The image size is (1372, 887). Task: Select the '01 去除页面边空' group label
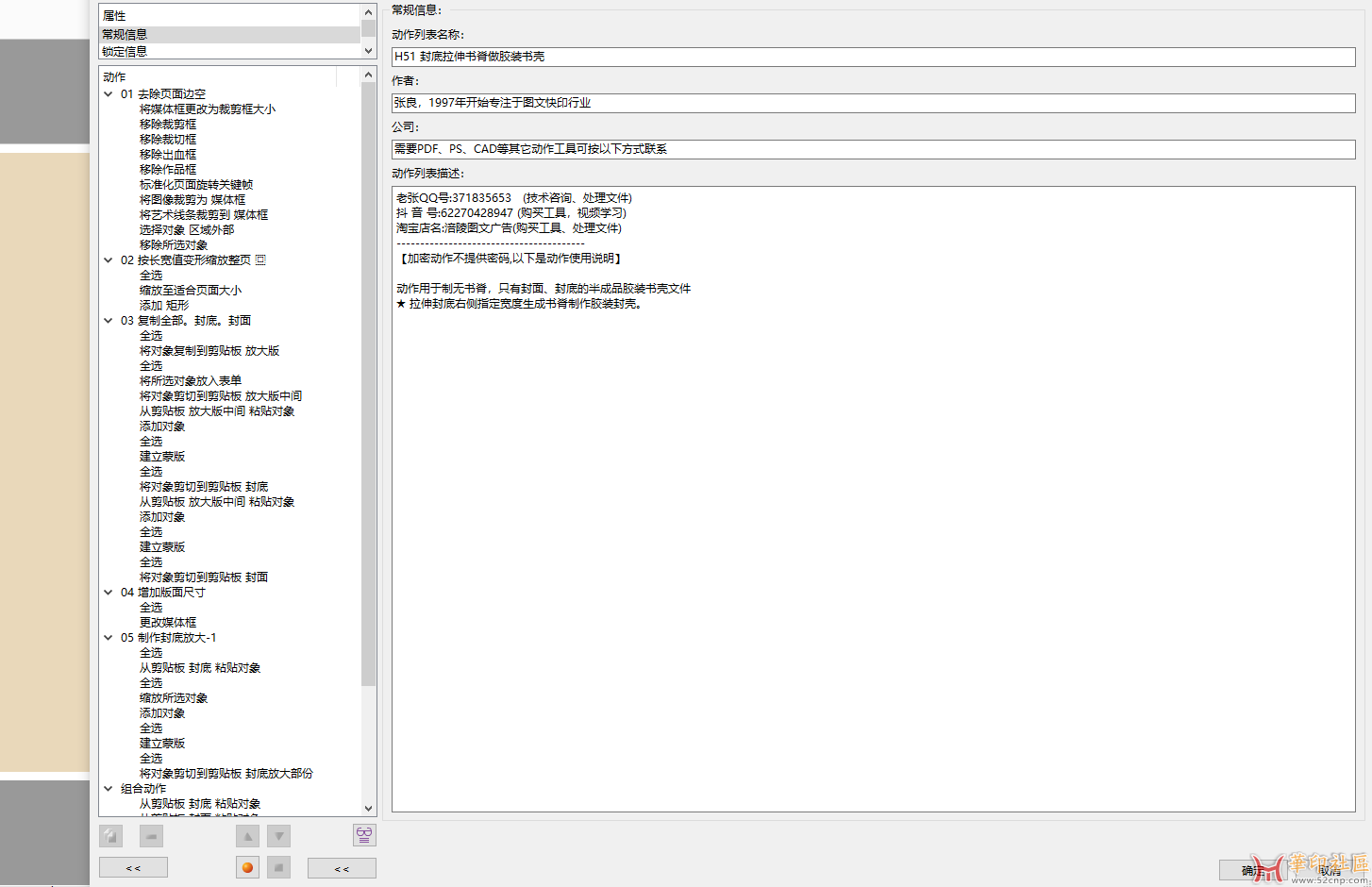[163, 94]
